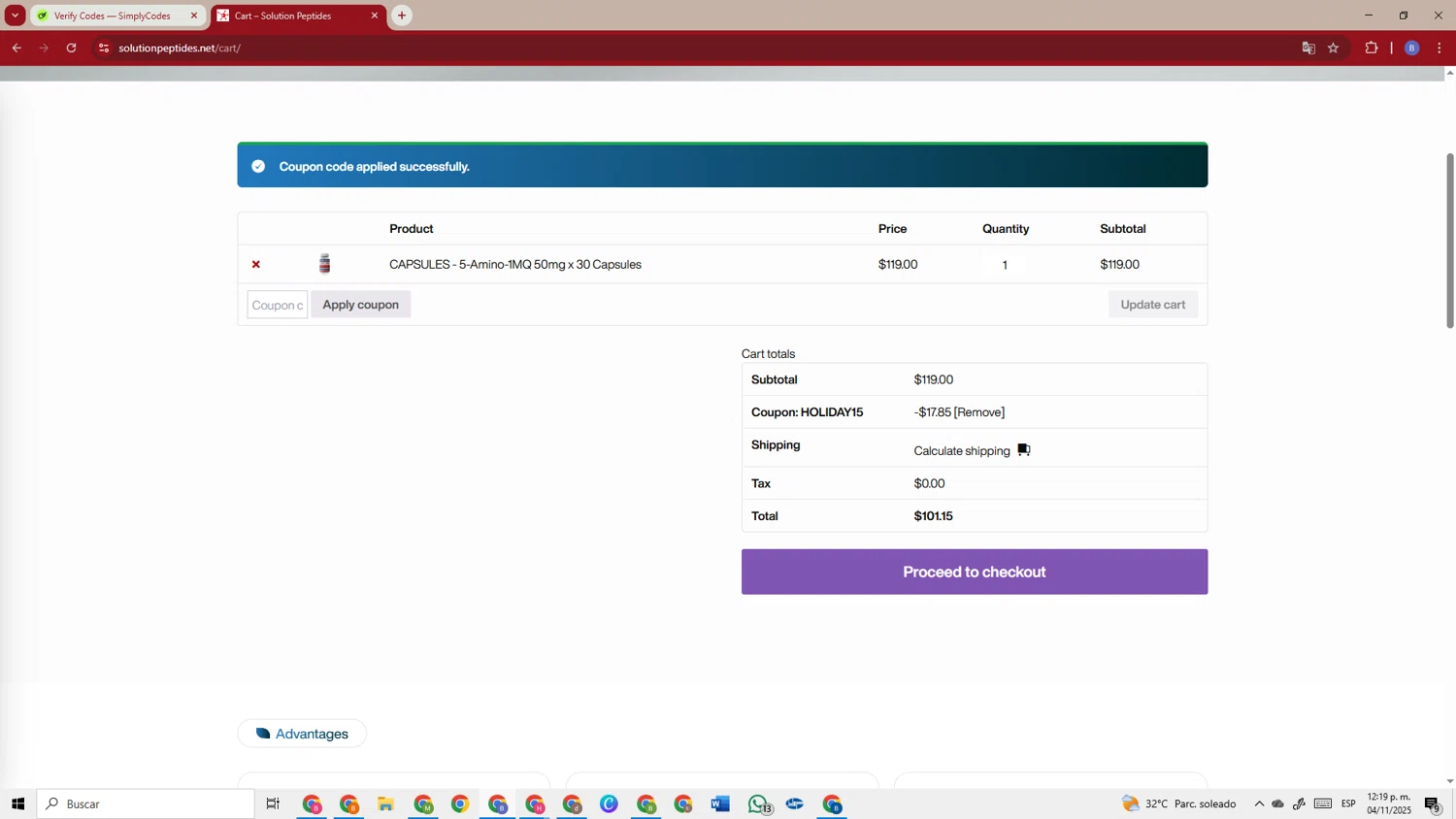View site information icon in address bar
Screen dimensions: 1456x819
pos(104,48)
